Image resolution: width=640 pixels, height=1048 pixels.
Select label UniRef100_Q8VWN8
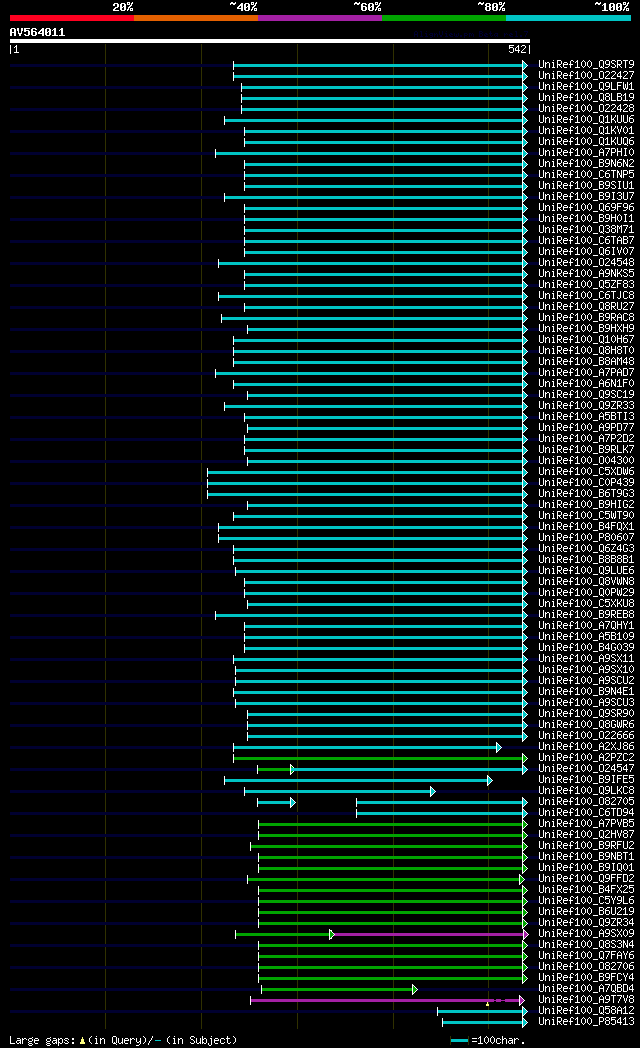click(586, 581)
